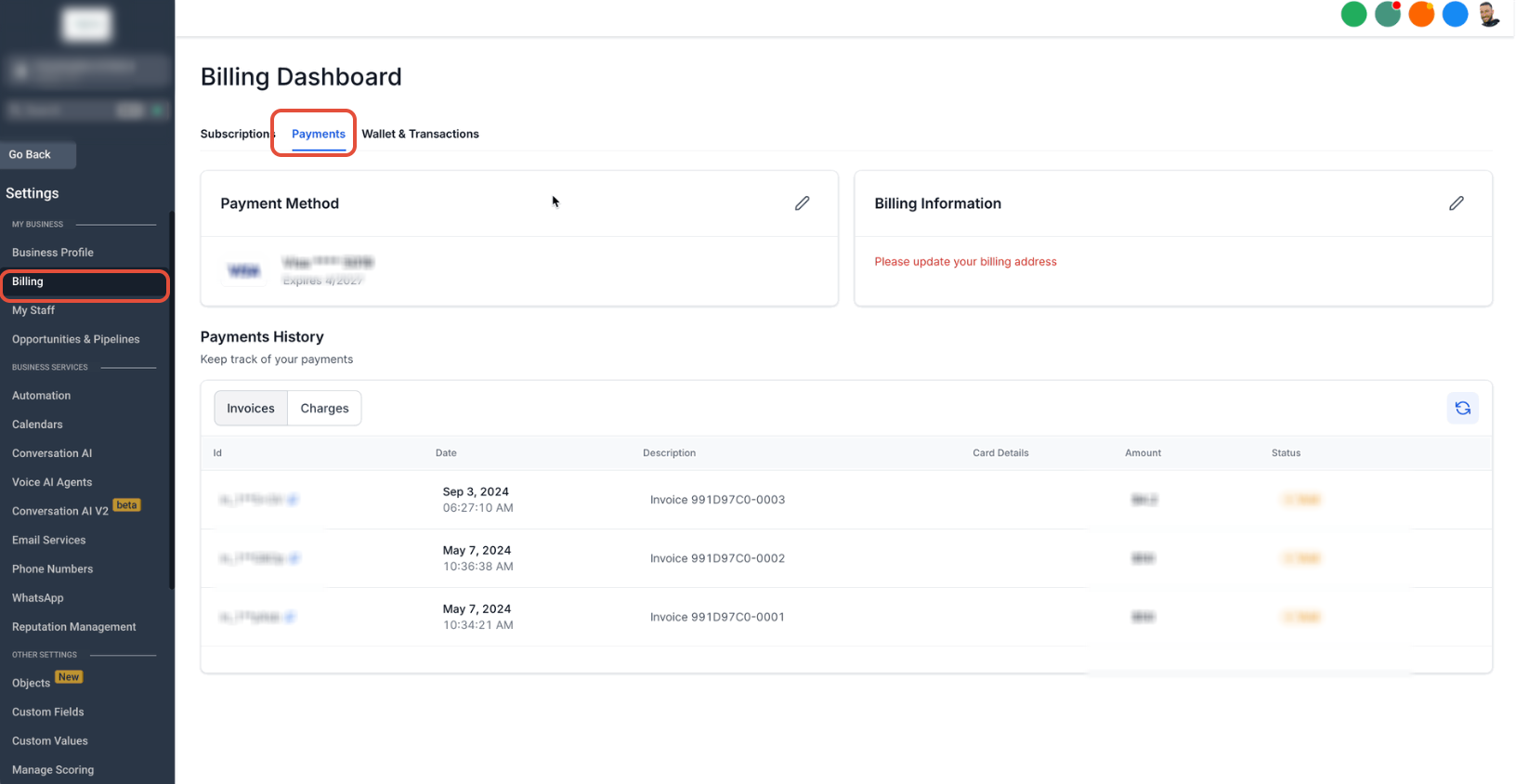The image size is (1516, 784).
Task: Open Business Profile settings
Action: (x=53, y=253)
